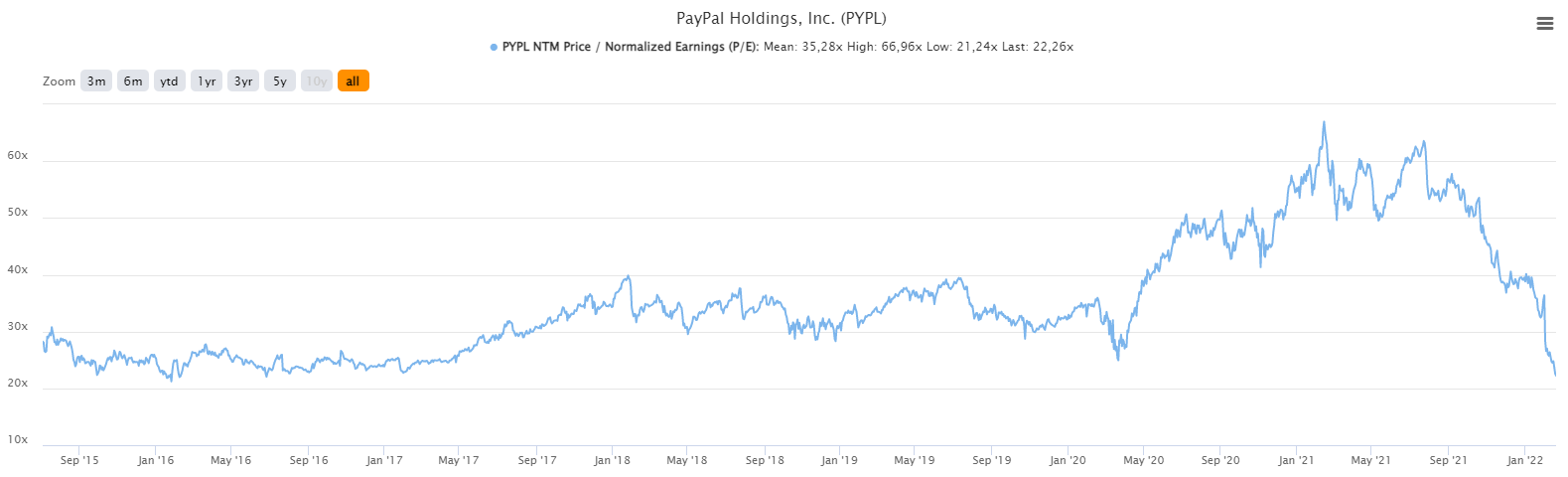
Task: Click the Sep '15 x-axis label
Action: (x=79, y=460)
